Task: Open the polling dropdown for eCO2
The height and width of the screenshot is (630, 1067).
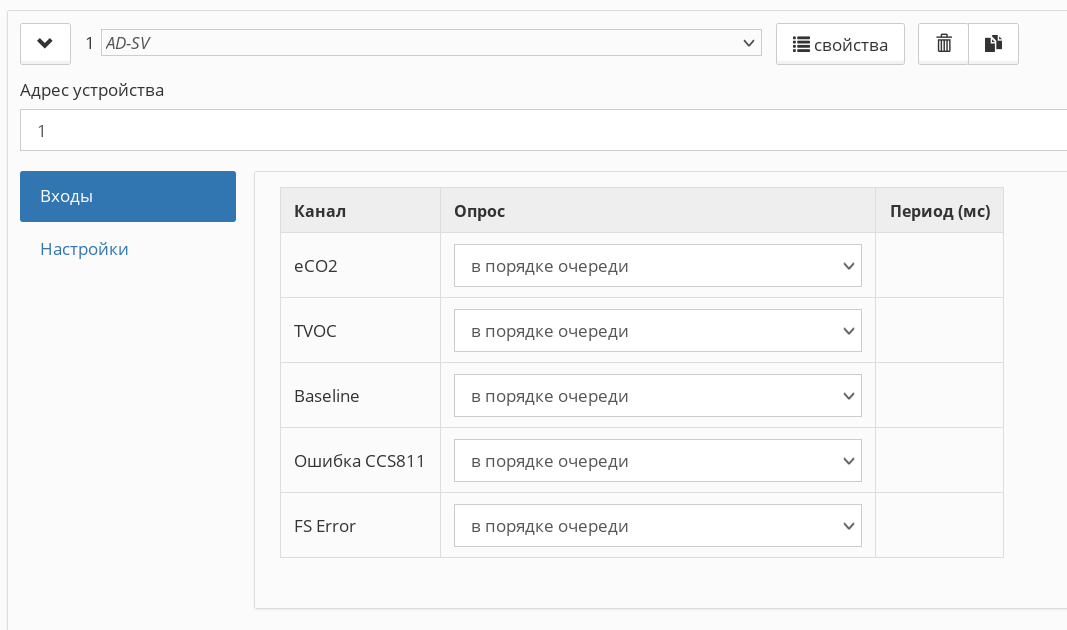Action: tap(658, 265)
